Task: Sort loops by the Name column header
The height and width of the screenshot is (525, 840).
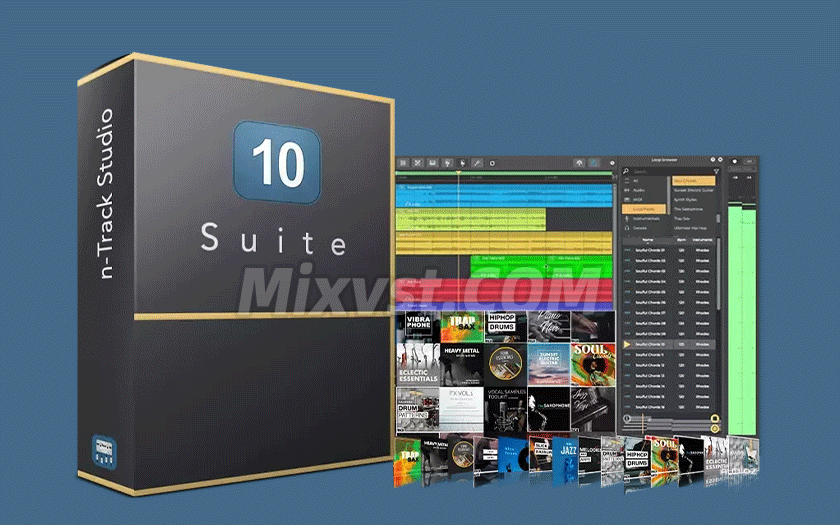Action: pos(647,240)
